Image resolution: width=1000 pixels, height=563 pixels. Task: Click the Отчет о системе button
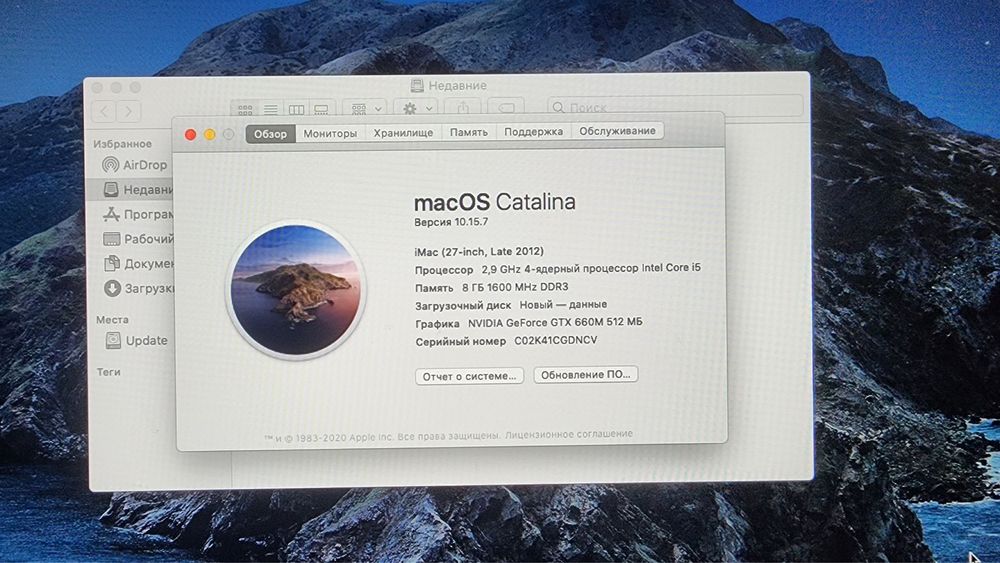[469, 376]
